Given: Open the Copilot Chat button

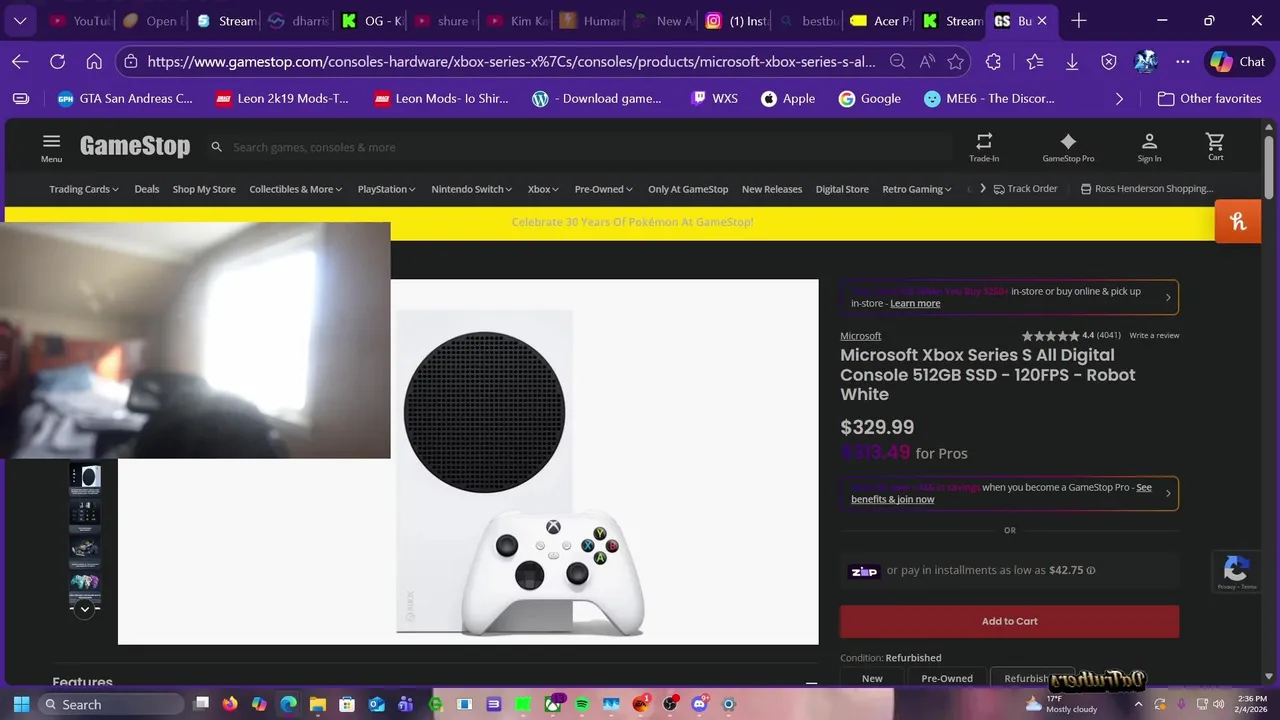Looking at the screenshot, I should [1237, 62].
